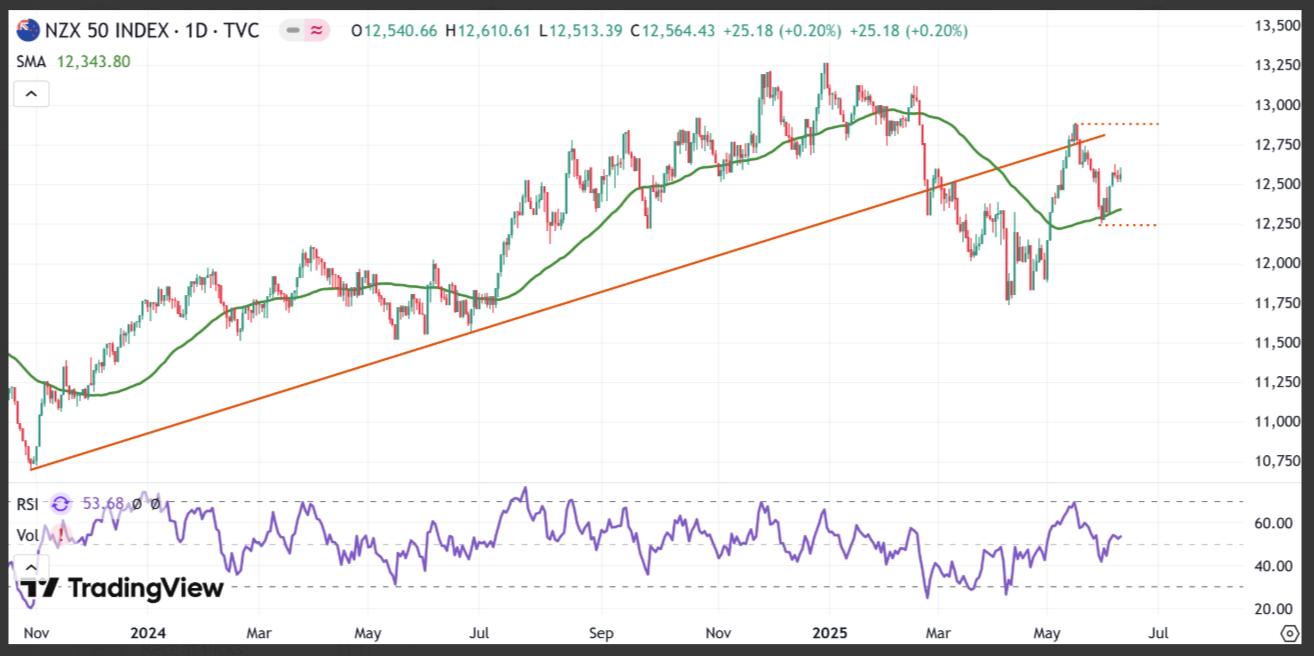
Task: Select the upper red dotted horizontal line
Action: (1118, 124)
